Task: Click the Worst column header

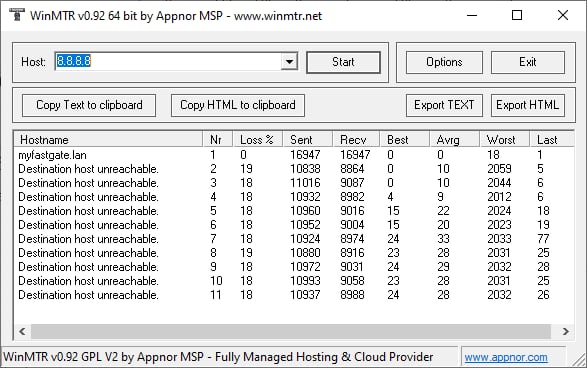Action: click(x=505, y=140)
